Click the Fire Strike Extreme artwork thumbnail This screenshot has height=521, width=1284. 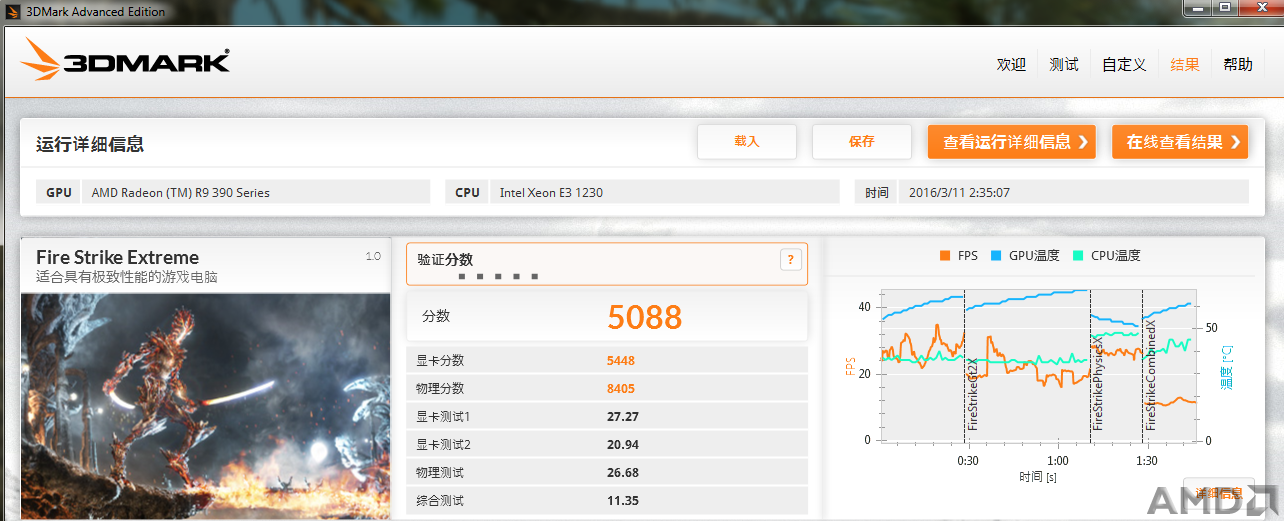[x=206, y=406]
